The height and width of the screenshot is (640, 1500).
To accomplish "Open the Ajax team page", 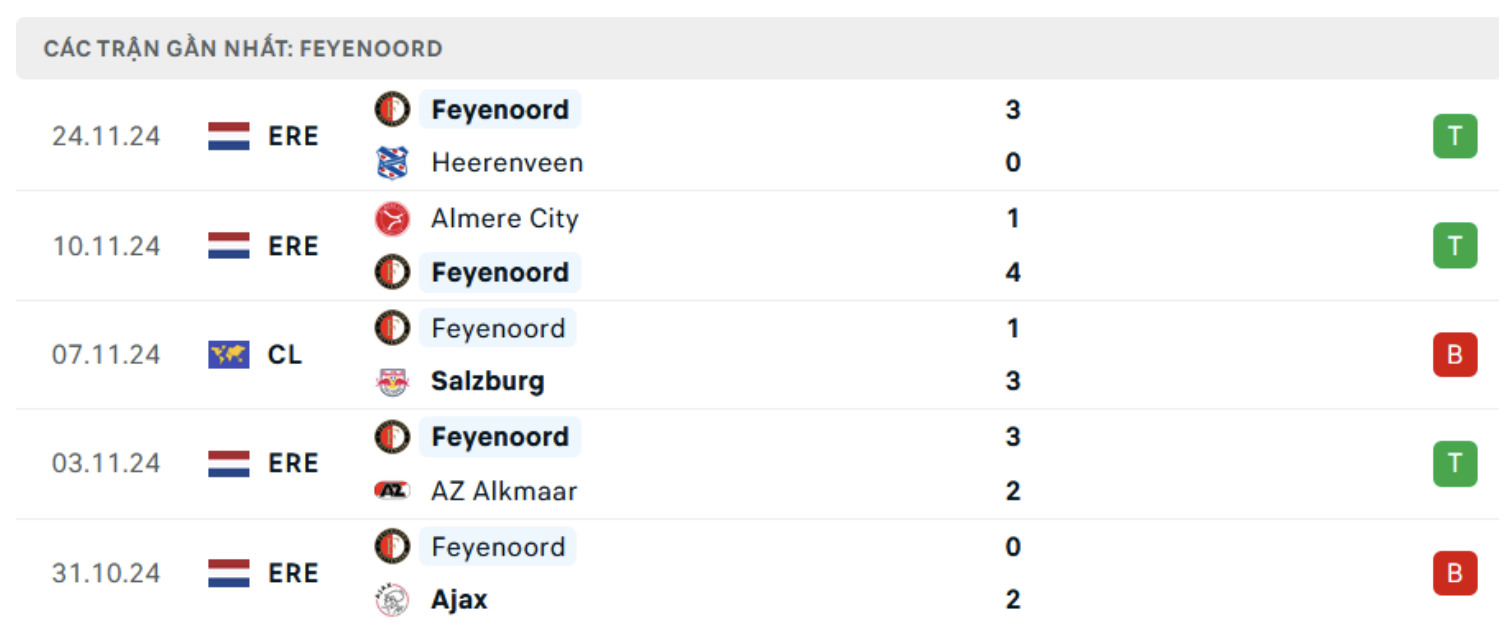I will pyautogui.click(x=459, y=599).
